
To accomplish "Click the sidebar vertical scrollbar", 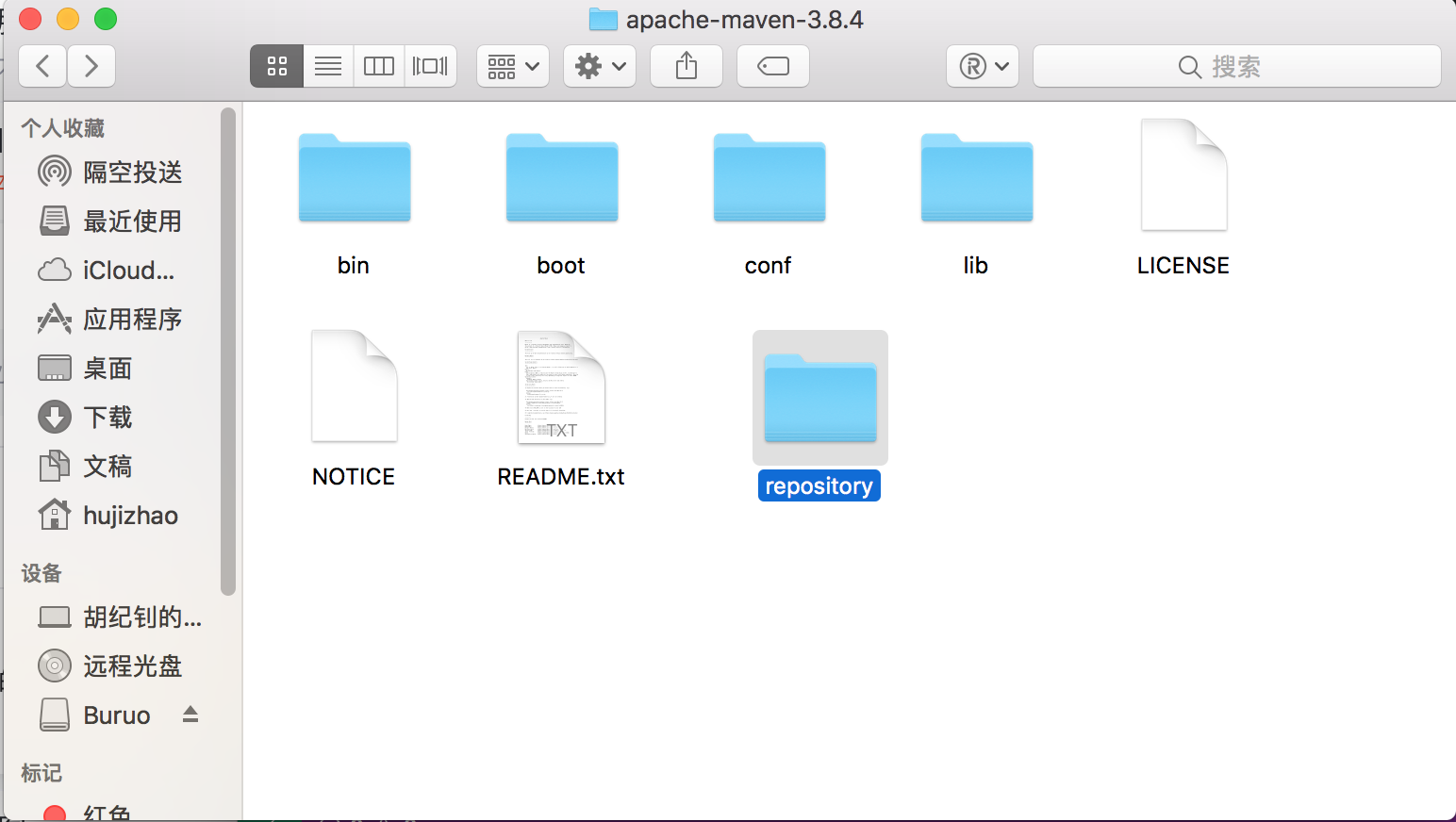I will coord(227,352).
